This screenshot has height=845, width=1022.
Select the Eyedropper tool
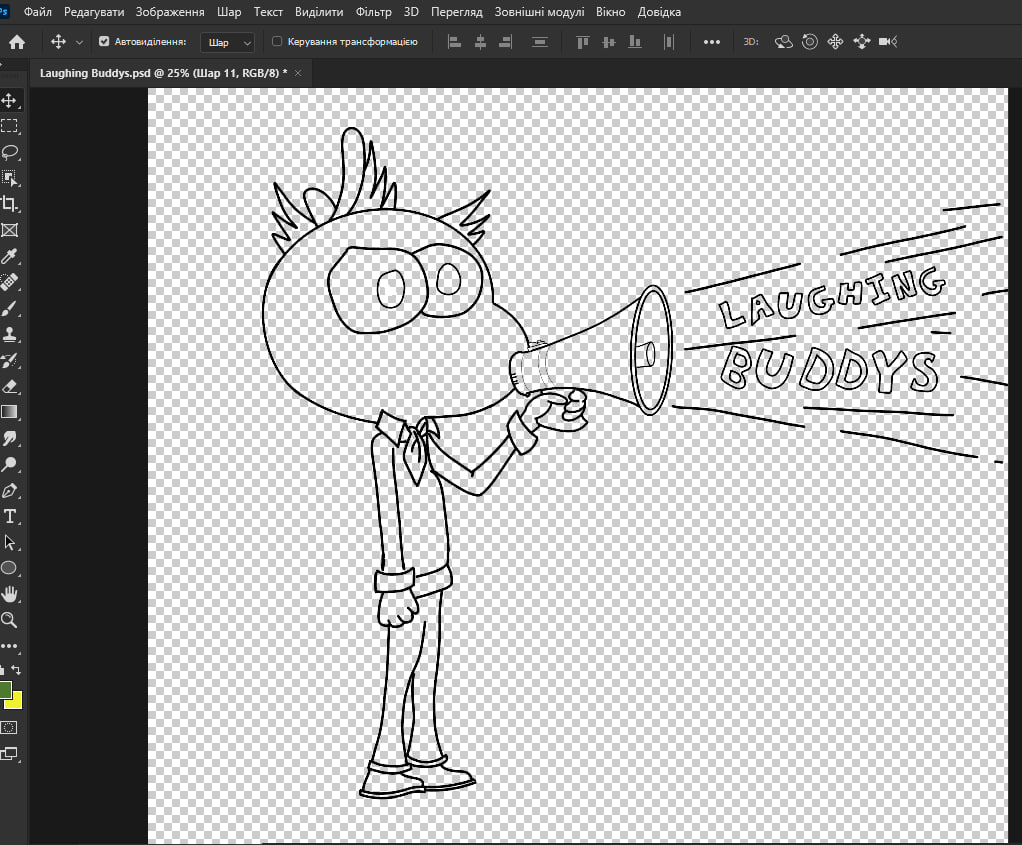(x=9, y=256)
